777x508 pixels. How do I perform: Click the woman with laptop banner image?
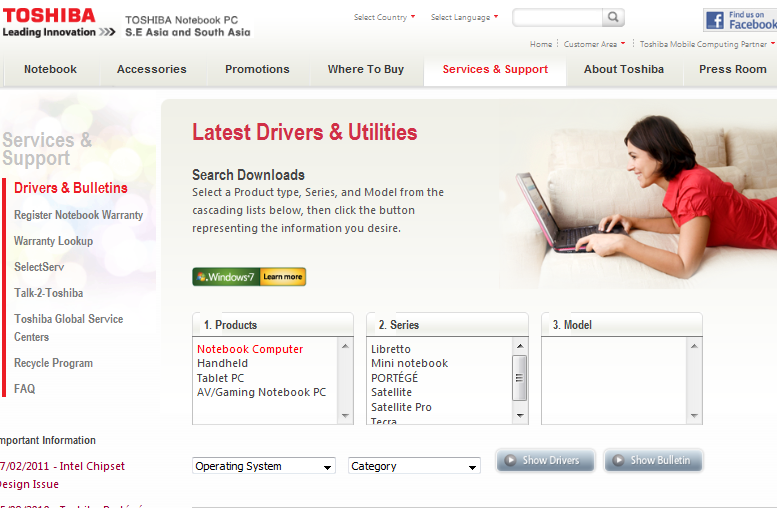(639, 201)
